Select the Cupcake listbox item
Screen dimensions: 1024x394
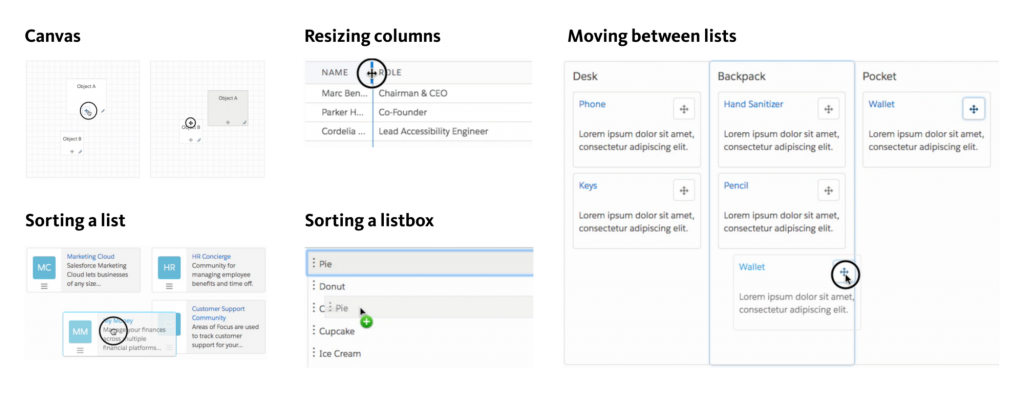click(x=419, y=331)
